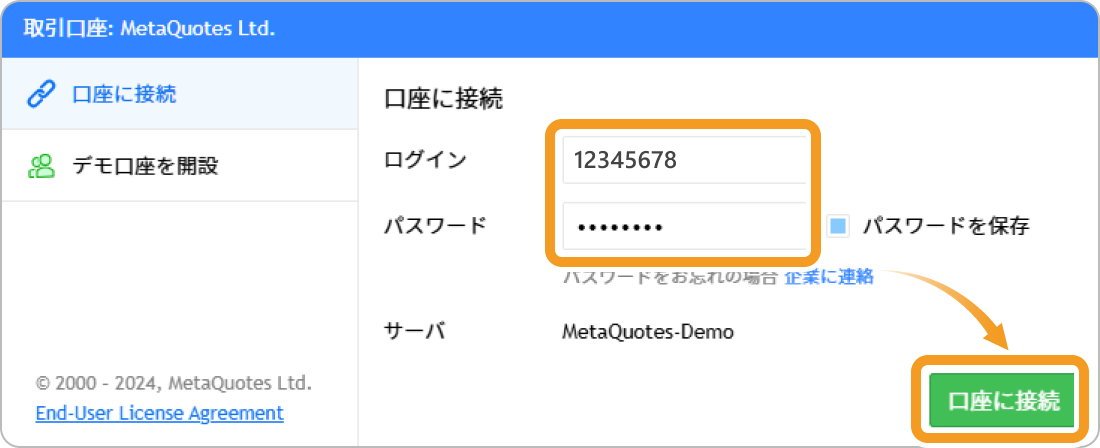Click the パスワード label text
The image size is (1100, 448).
435,226
